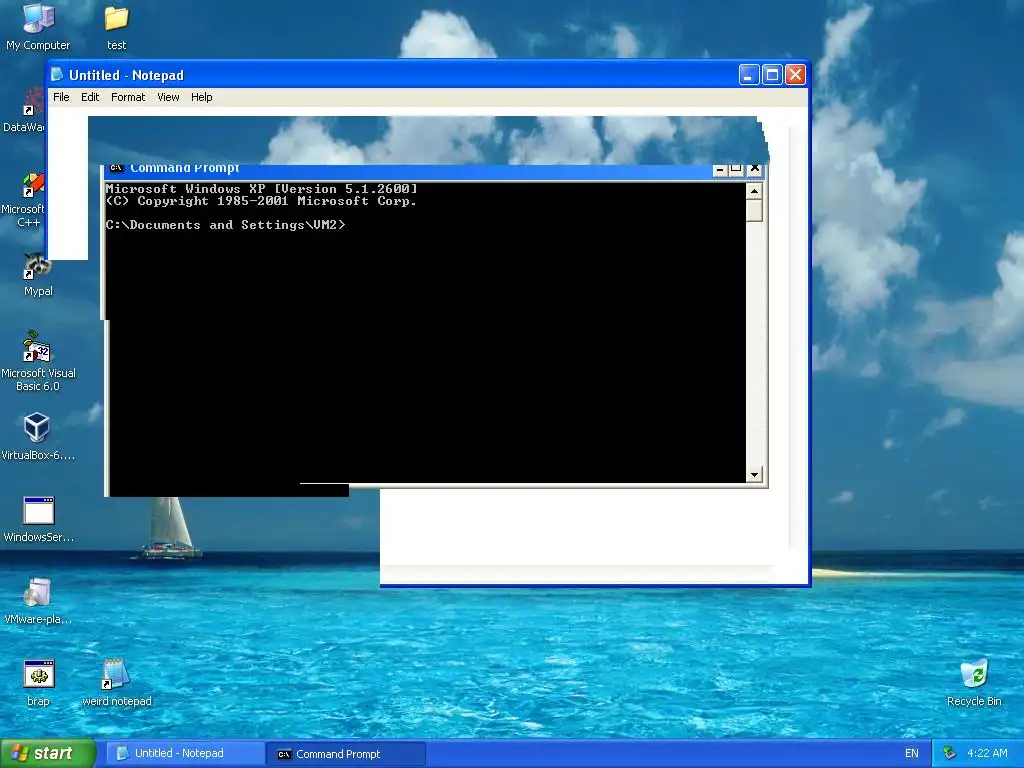Switch to Untitled - Notepad taskbar button
The image size is (1024, 768).
coord(185,753)
